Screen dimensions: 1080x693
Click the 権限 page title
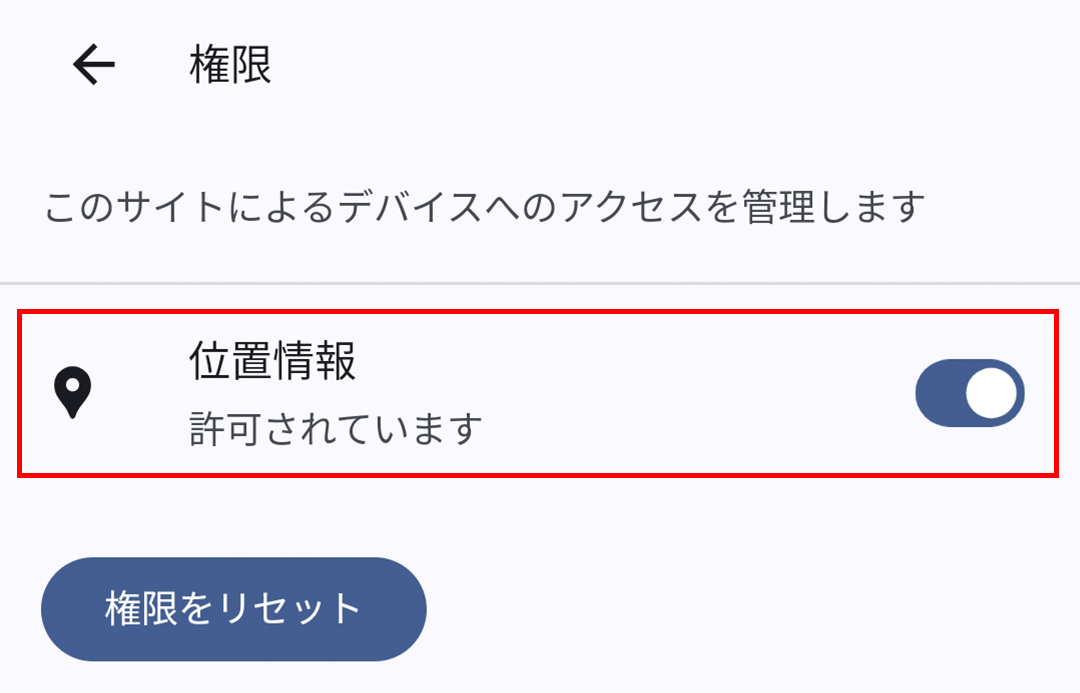pyautogui.click(x=230, y=64)
